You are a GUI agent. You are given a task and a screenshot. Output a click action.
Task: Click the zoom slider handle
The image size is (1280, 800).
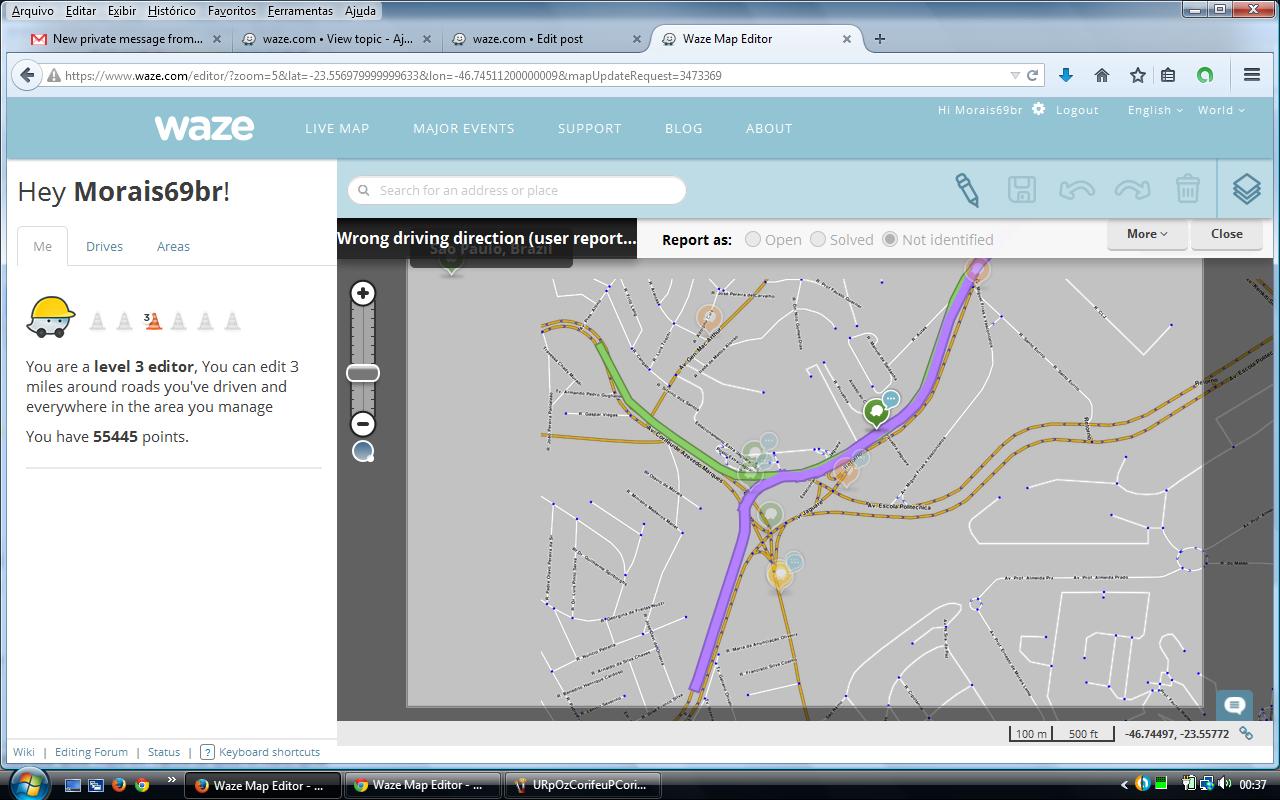click(363, 373)
